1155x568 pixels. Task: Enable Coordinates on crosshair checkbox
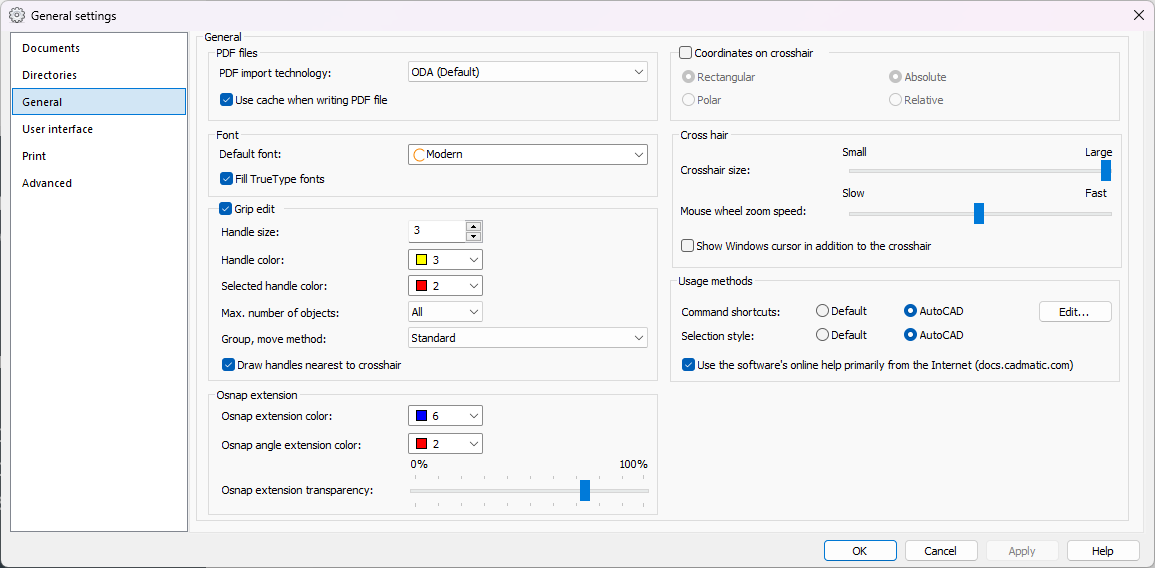click(686, 53)
